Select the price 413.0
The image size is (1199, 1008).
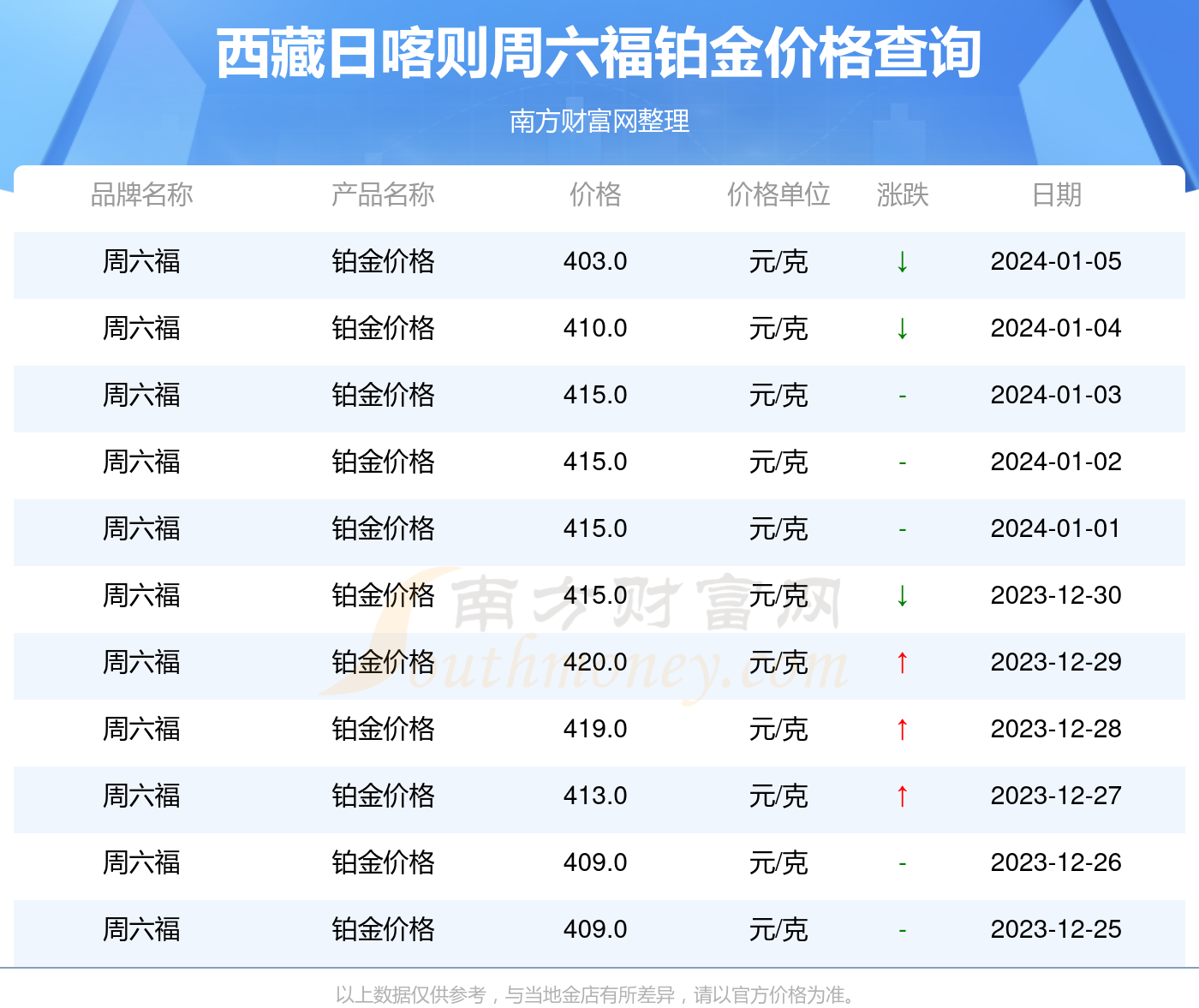pos(595,796)
